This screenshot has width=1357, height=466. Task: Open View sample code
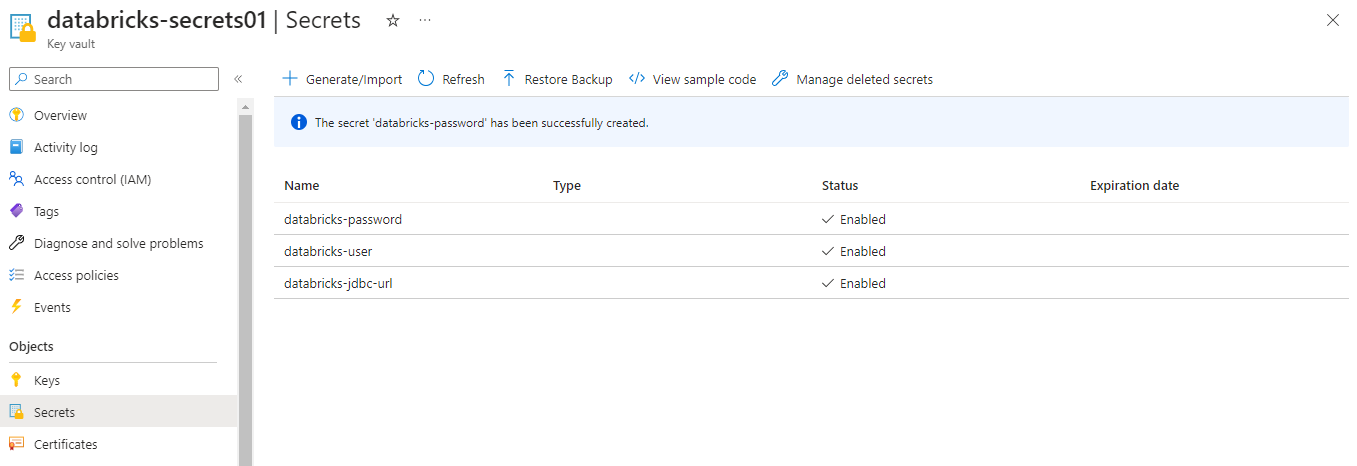[692, 79]
